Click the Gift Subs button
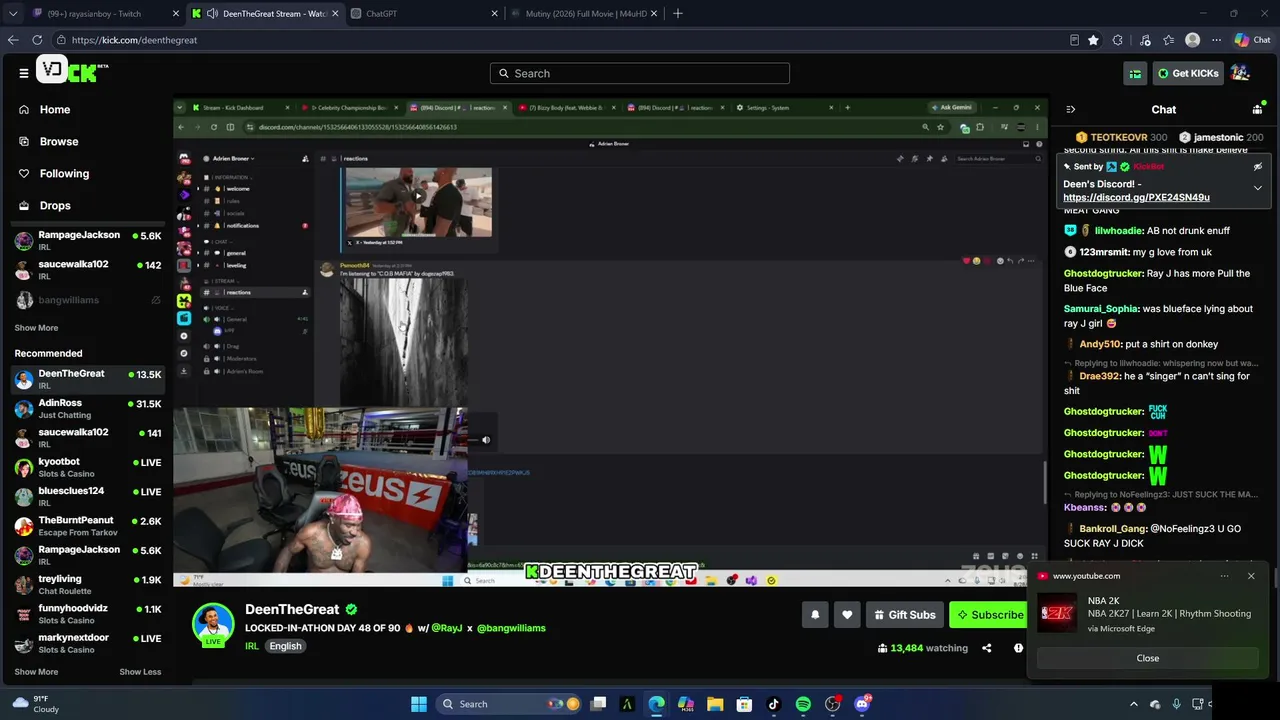1280x720 pixels. (x=904, y=615)
